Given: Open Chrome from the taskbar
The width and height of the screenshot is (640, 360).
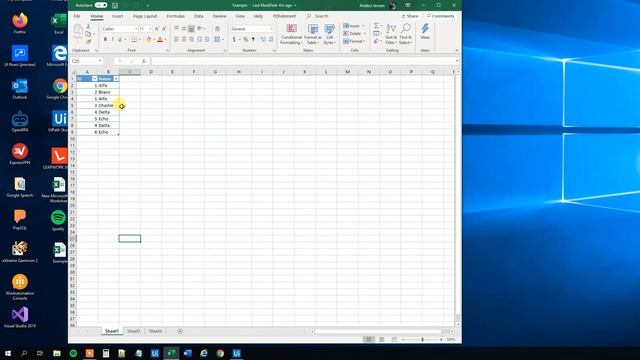Looking at the screenshot, I should pyautogui.click(x=220, y=353).
